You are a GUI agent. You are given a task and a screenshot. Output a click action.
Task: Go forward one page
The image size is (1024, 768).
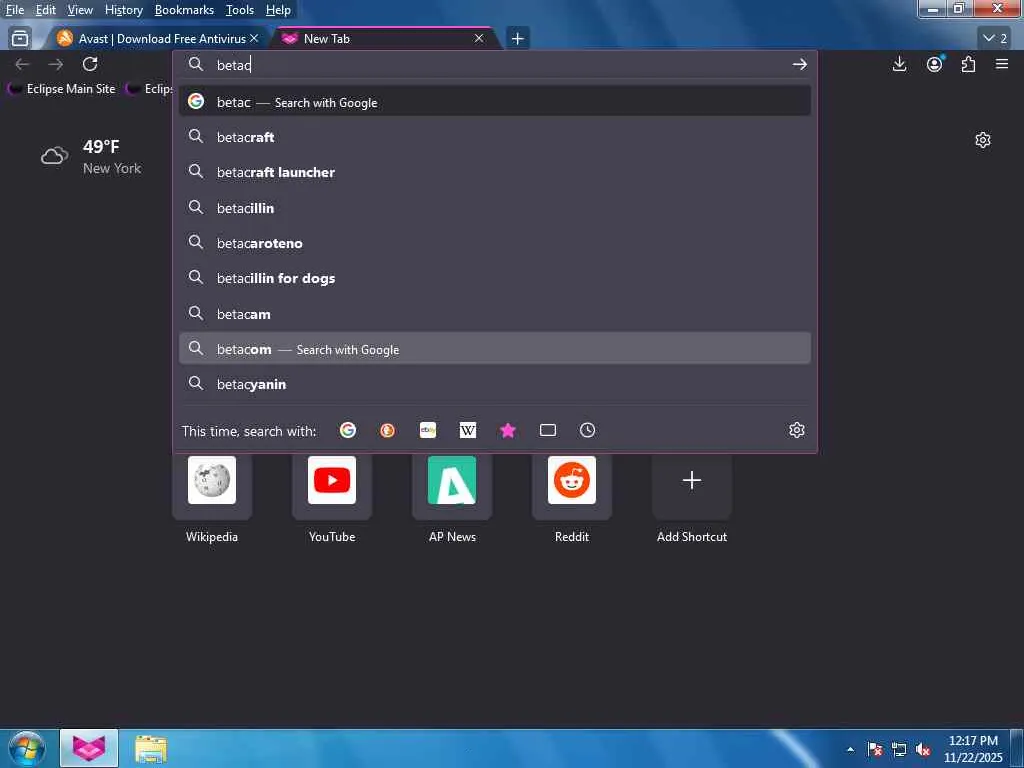click(x=56, y=64)
